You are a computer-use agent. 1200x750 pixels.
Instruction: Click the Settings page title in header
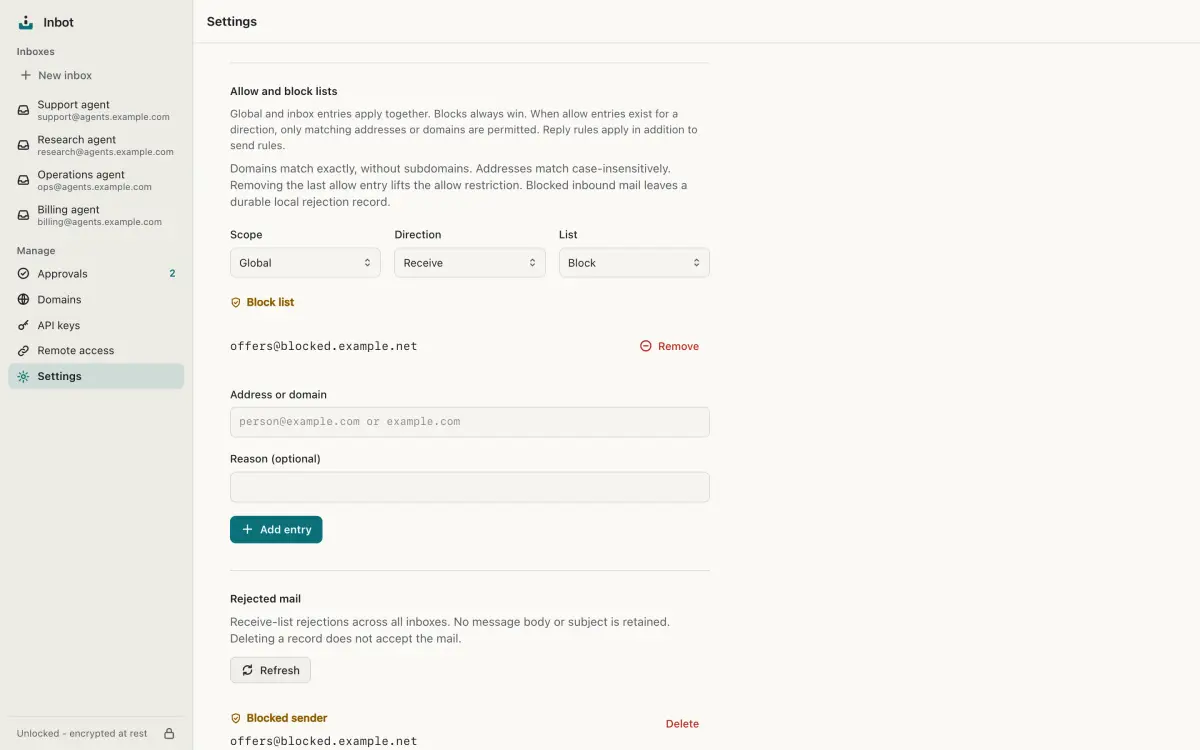coord(232,21)
